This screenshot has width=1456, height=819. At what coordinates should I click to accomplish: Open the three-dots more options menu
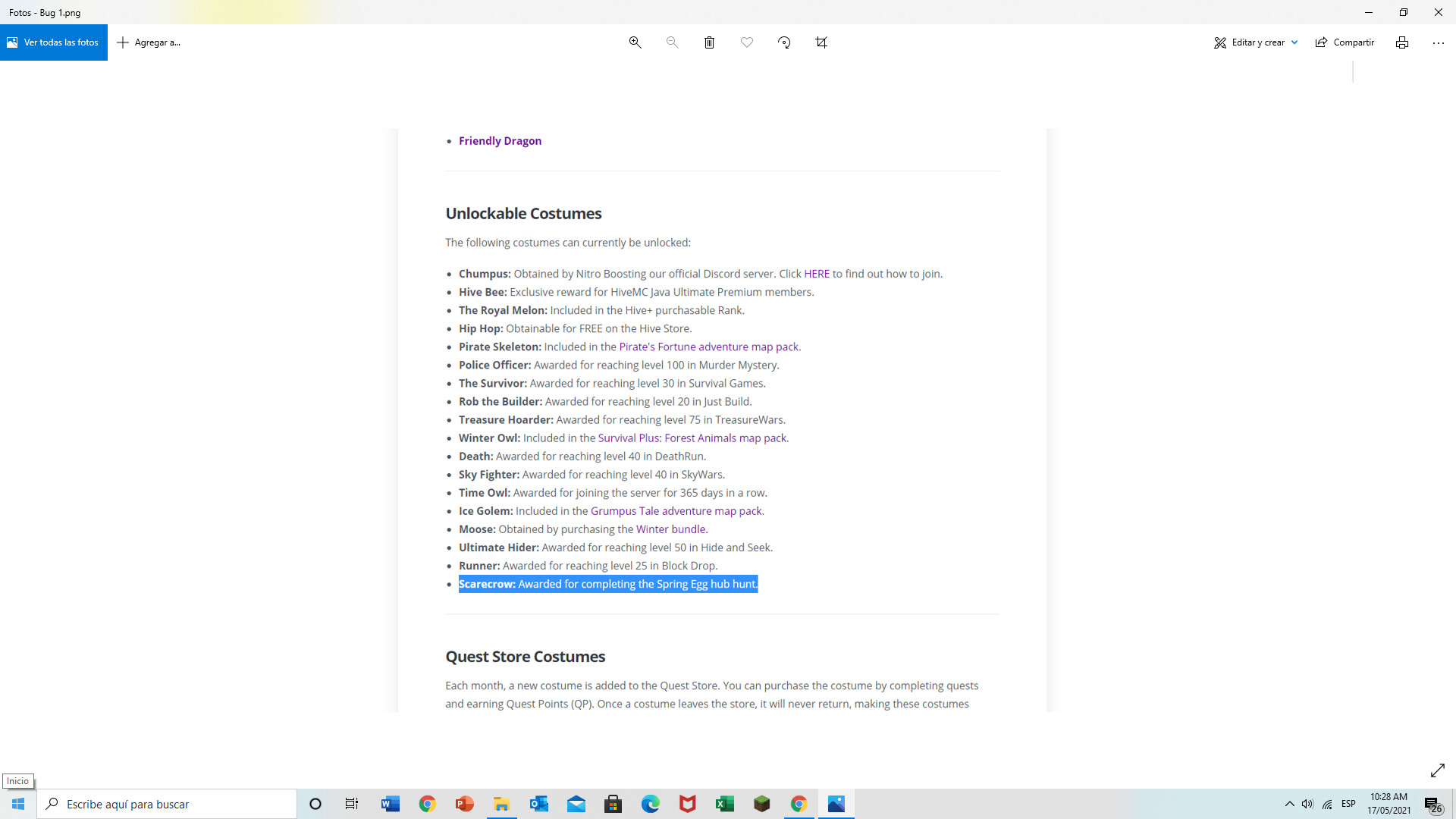click(x=1439, y=42)
